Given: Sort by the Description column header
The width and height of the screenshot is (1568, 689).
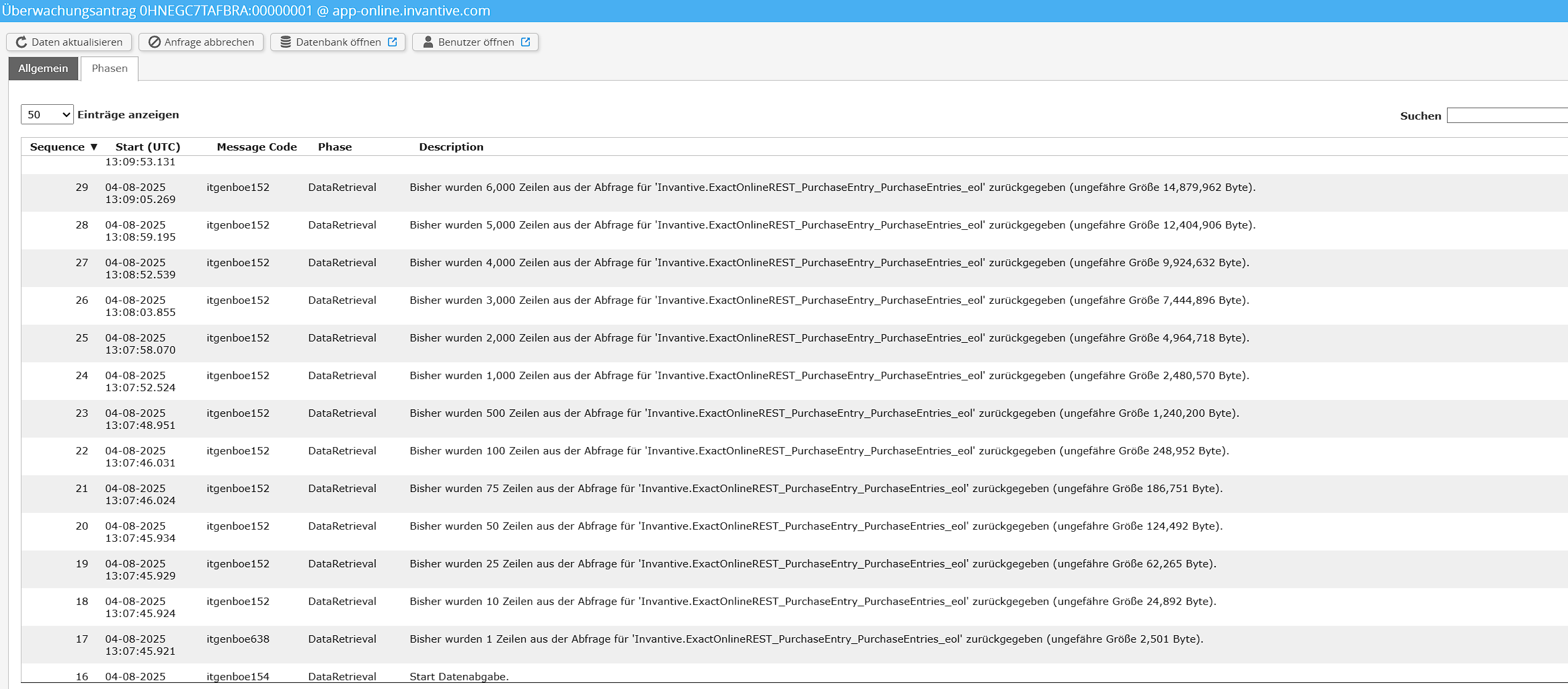Looking at the screenshot, I should click(451, 147).
